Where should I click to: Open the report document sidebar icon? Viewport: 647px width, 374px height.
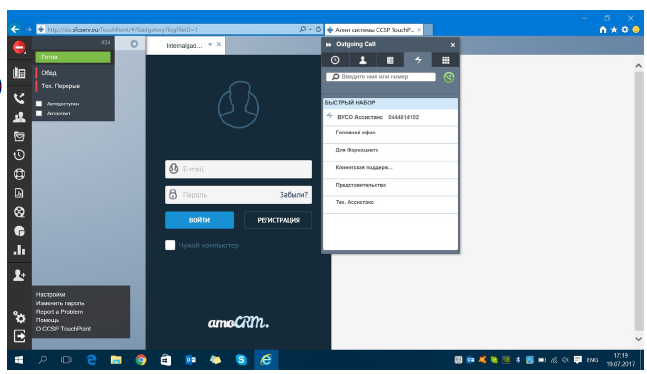pyautogui.click(x=19, y=193)
